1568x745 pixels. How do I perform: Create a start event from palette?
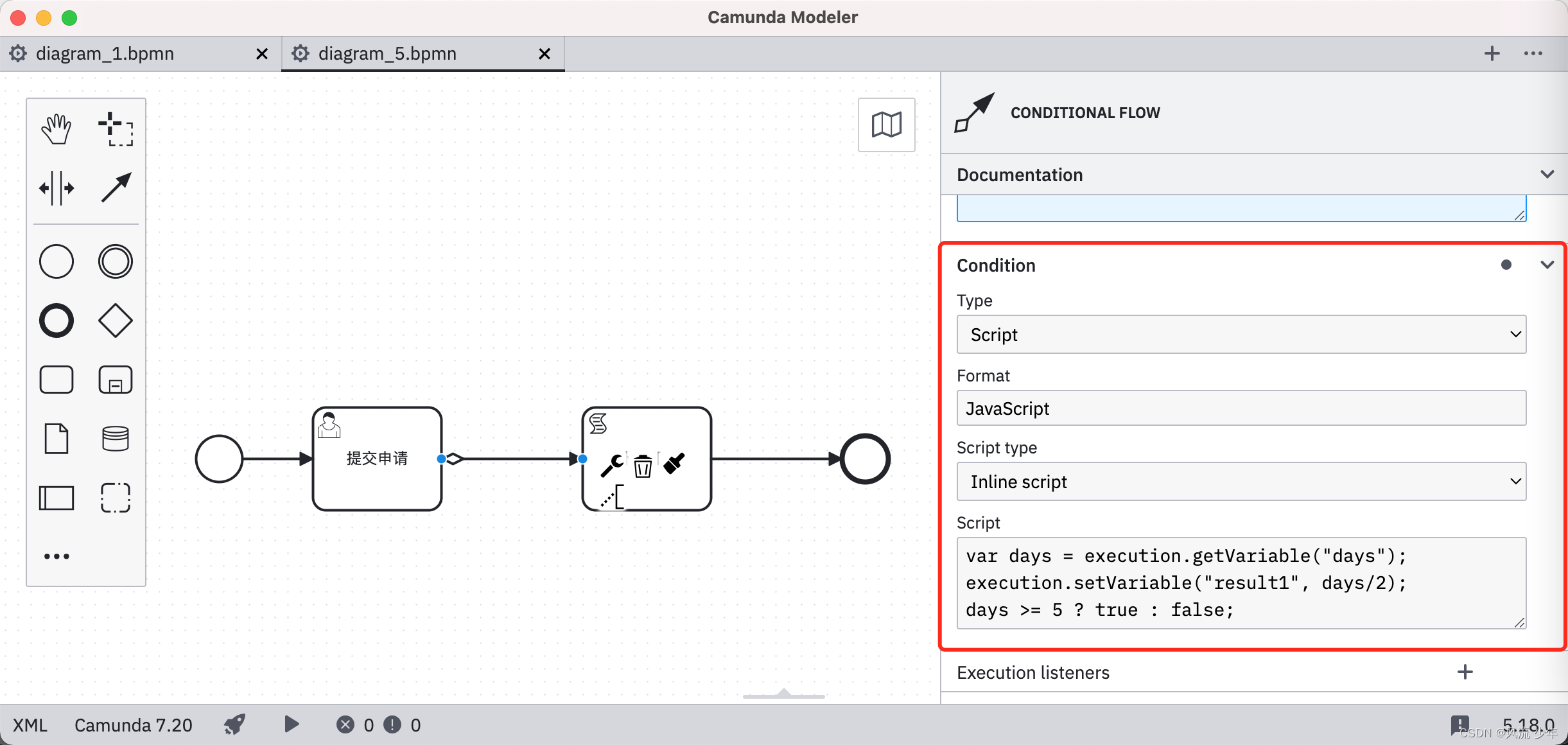[x=57, y=261]
